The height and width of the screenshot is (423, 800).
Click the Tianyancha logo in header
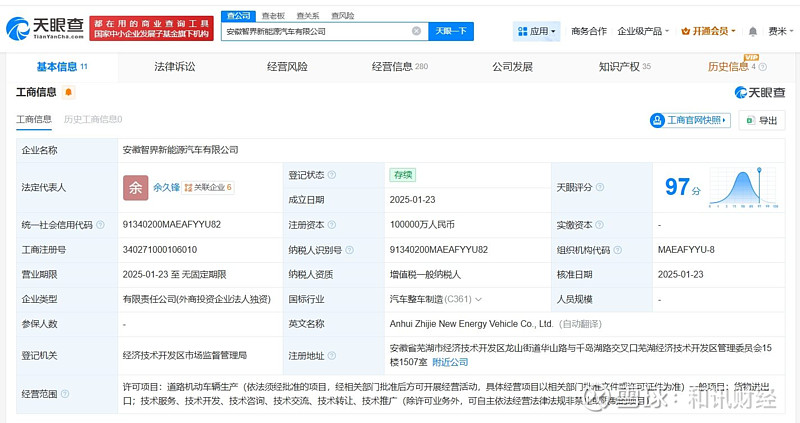point(44,26)
